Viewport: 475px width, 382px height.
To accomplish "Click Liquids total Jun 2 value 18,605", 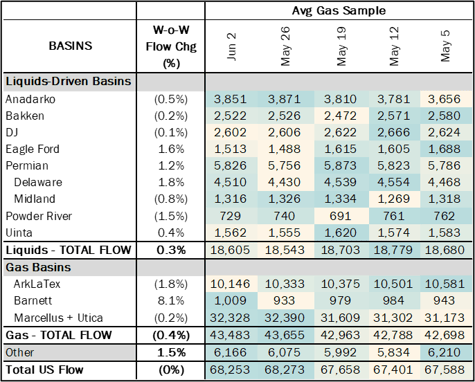I will [230, 250].
